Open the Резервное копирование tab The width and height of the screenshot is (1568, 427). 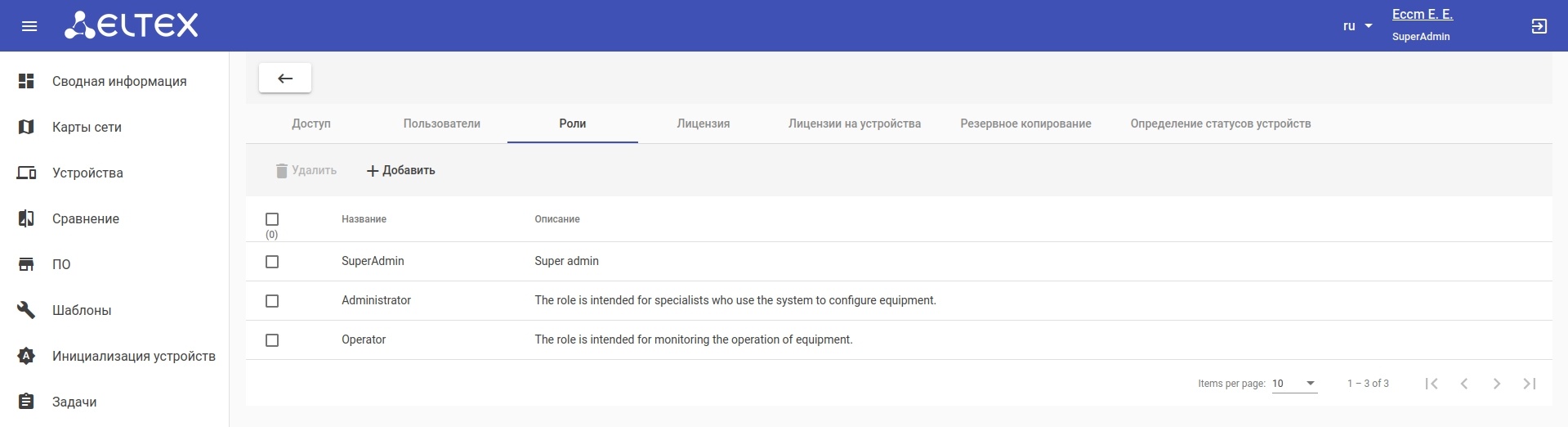tap(1025, 124)
